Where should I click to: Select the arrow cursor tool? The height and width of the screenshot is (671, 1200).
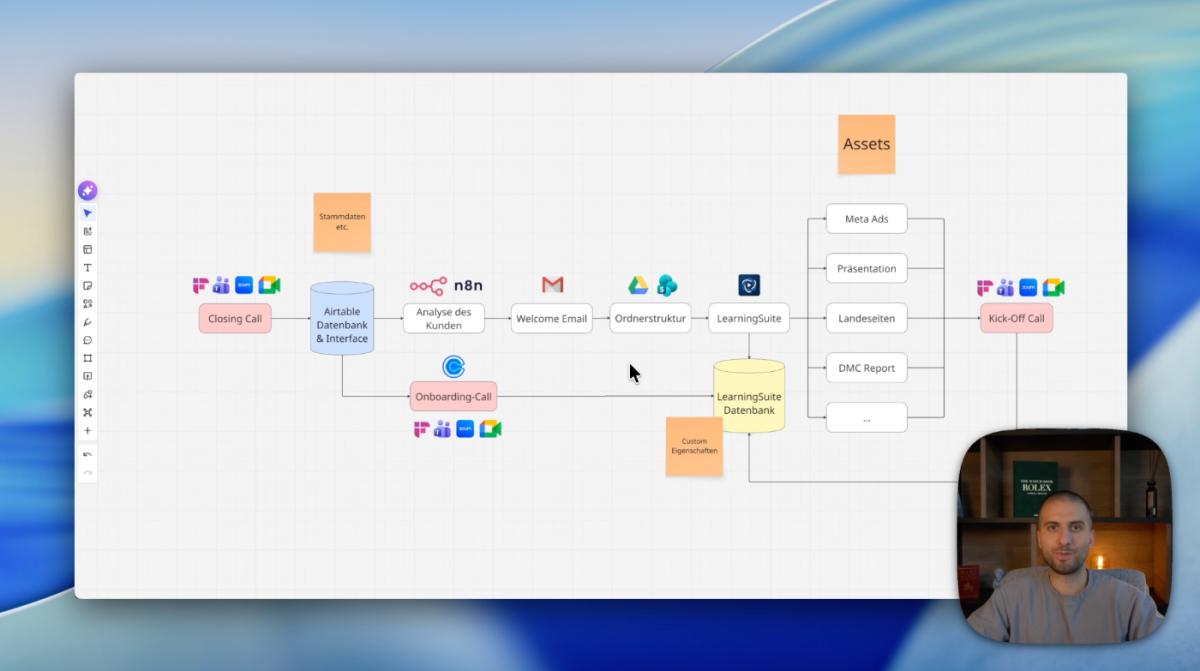pos(87,213)
